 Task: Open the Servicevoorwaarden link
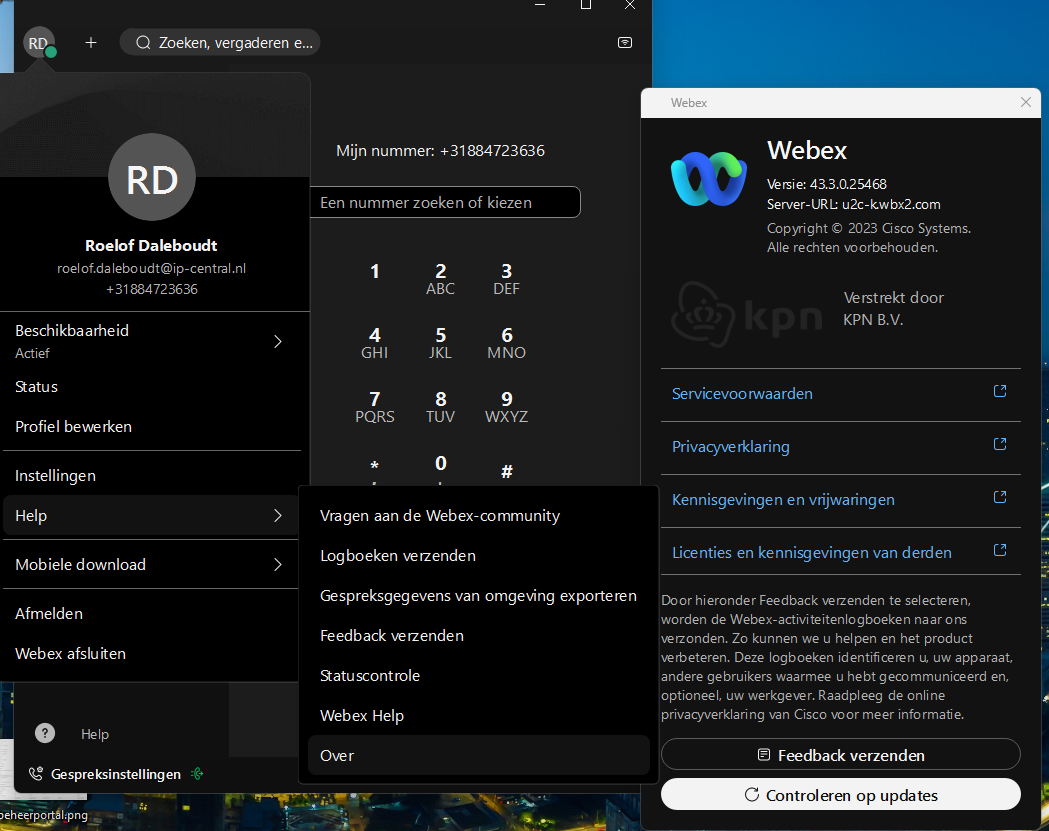coord(742,393)
